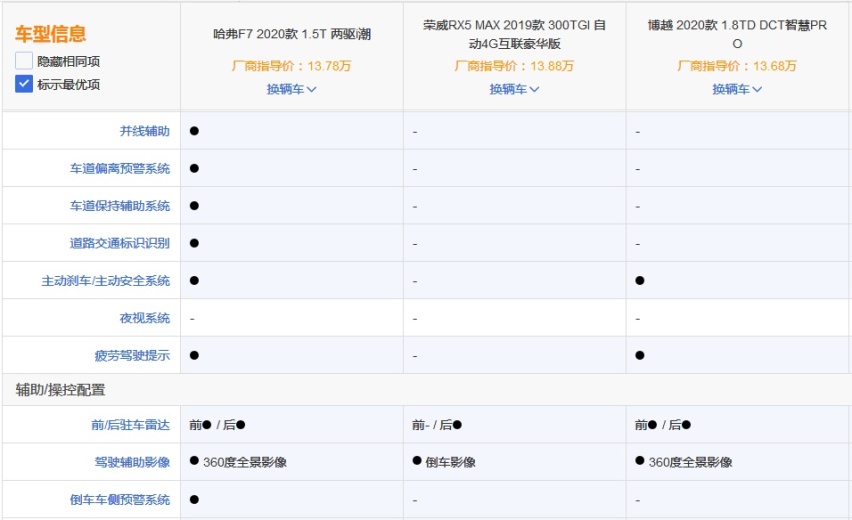Click the 厂商指导价：13.68万 price
Viewport: 852px width, 520px height.
737,66
